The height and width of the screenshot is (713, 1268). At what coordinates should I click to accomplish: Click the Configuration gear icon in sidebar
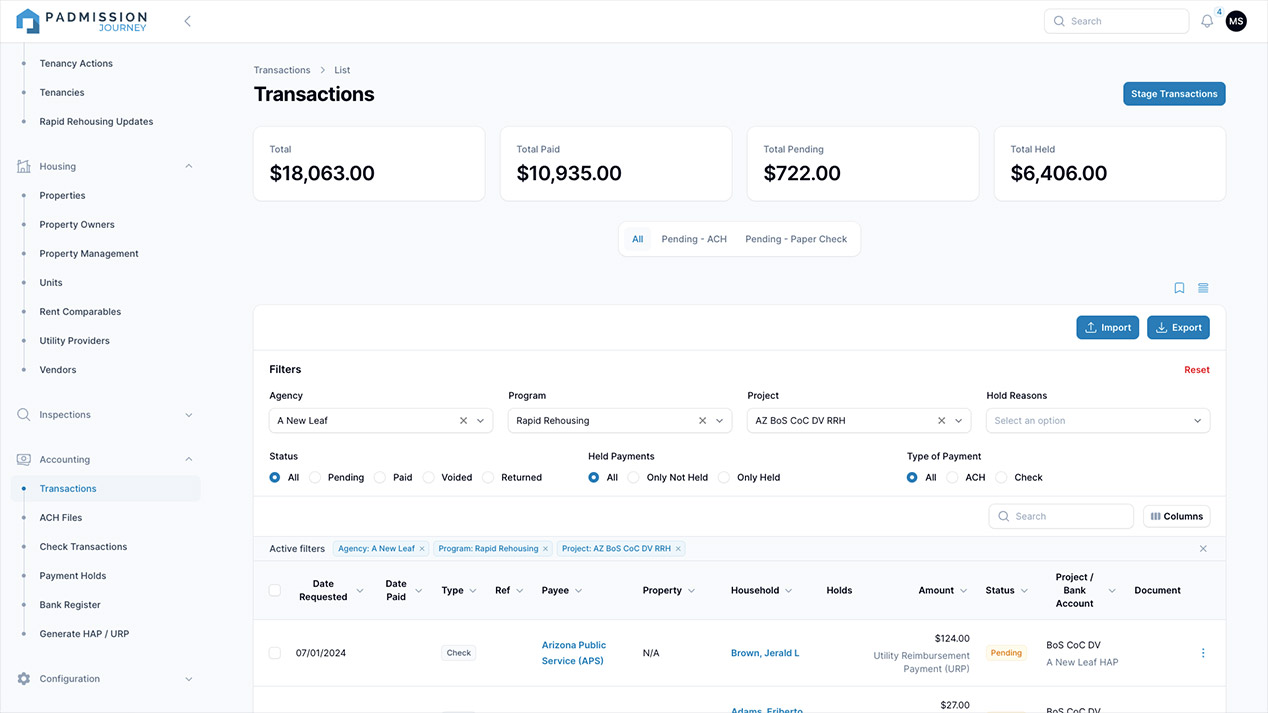point(24,679)
